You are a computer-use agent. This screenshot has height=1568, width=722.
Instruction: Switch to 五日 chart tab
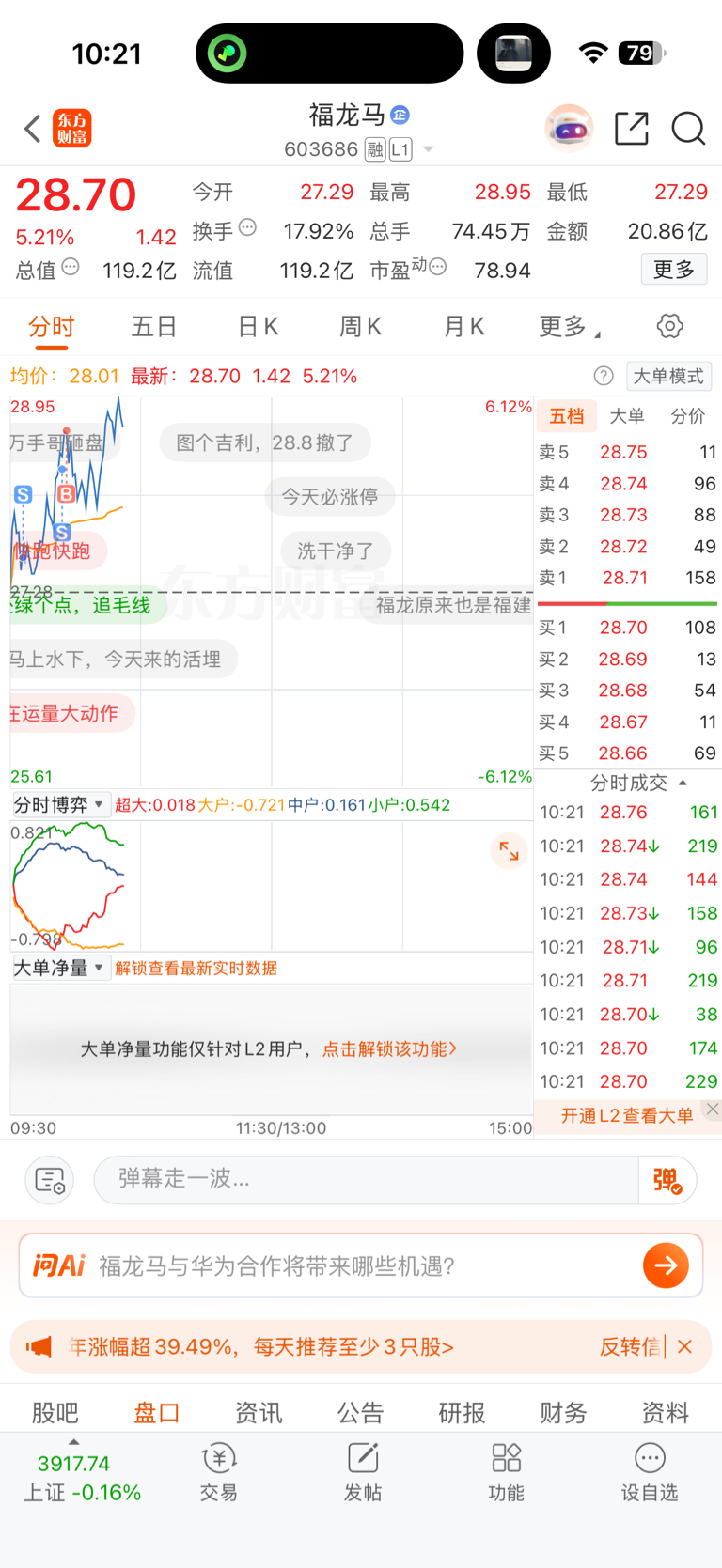(154, 327)
